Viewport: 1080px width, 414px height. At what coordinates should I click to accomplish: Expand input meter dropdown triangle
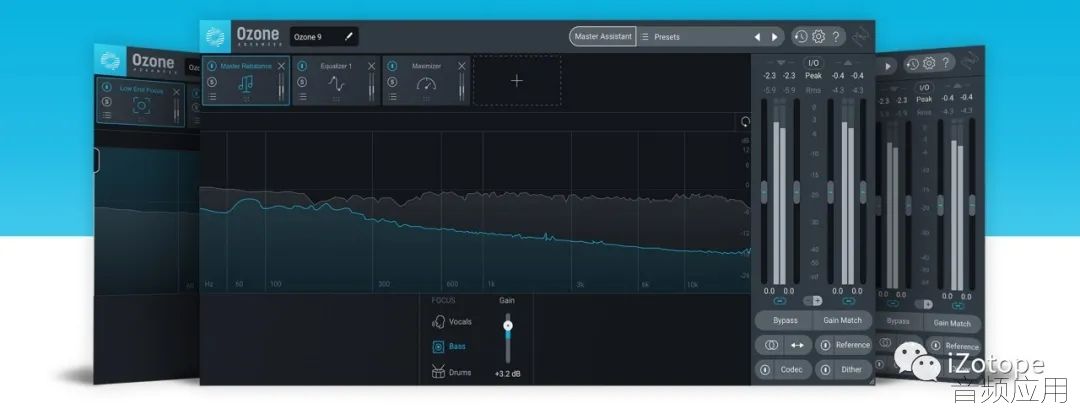[x=781, y=63]
